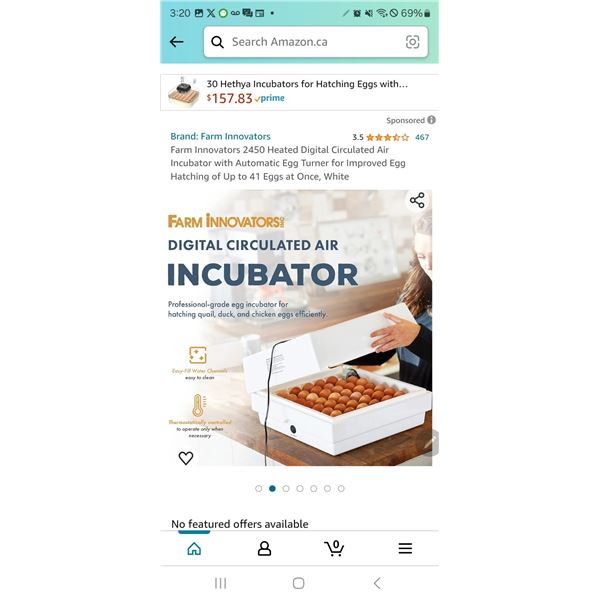Jump to the last image carousel dot
Image resolution: width=600 pixels, height=600 pixels.
click(x=341, y=488)
